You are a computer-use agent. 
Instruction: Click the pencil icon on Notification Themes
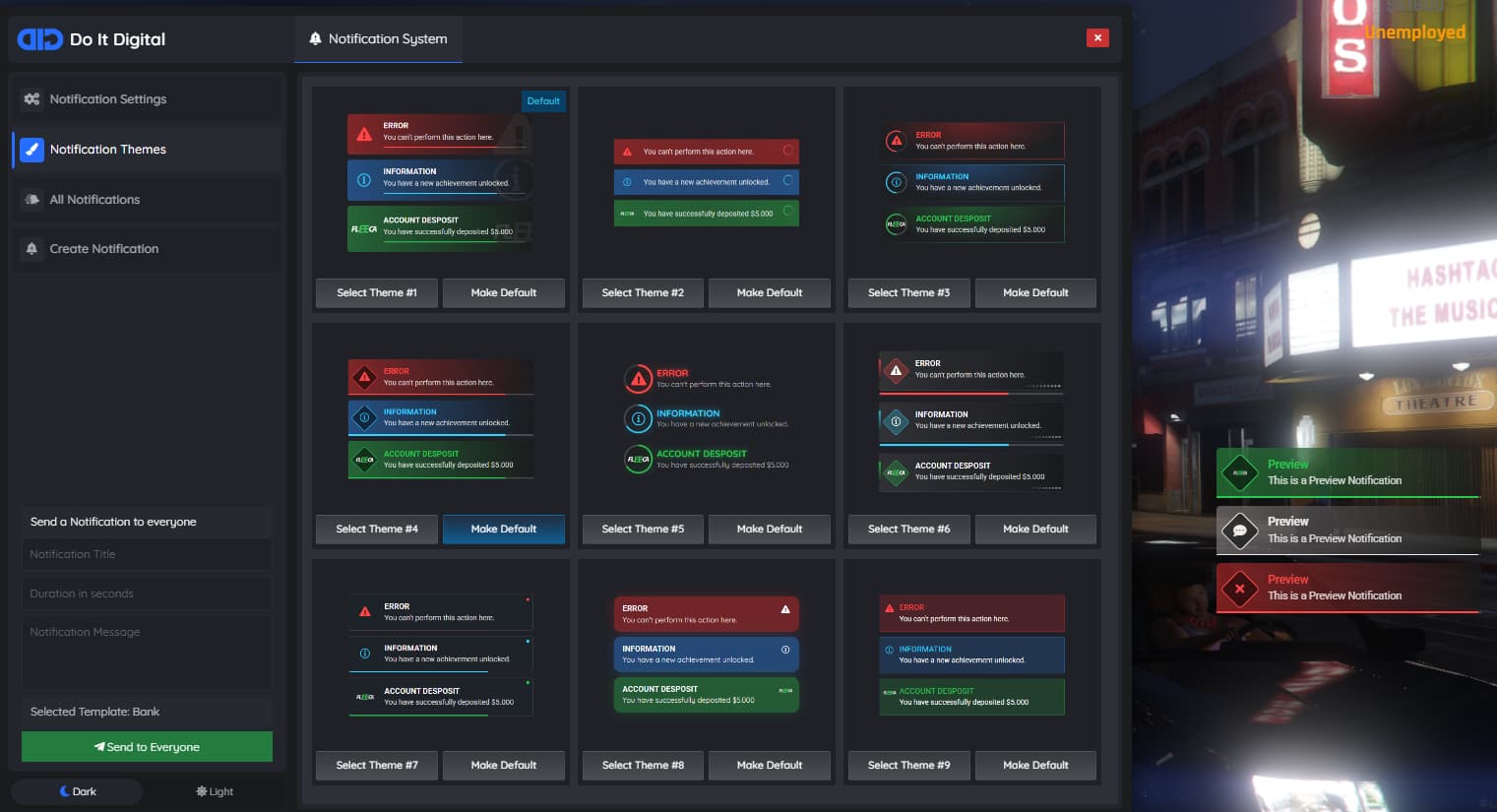pyautogui.click(x=31, y=149)
